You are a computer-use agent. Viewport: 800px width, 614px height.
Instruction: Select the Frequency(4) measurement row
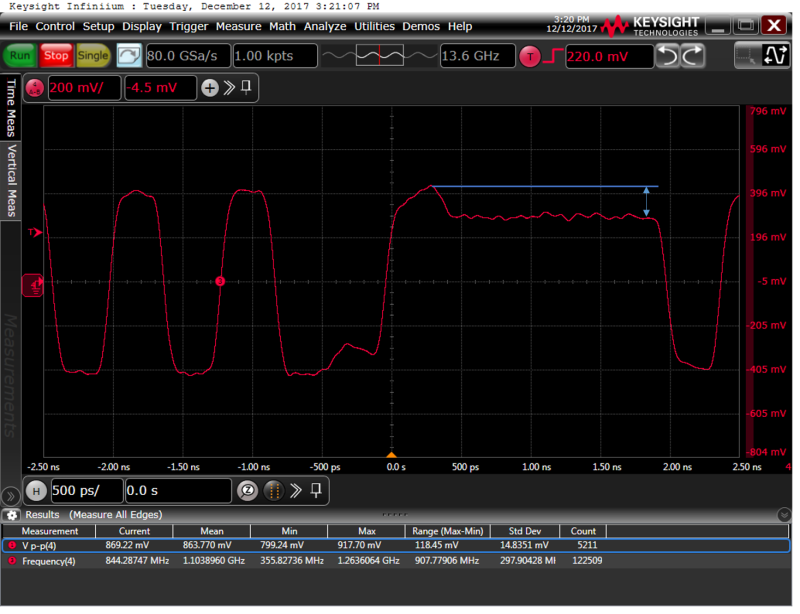[396, 561]
